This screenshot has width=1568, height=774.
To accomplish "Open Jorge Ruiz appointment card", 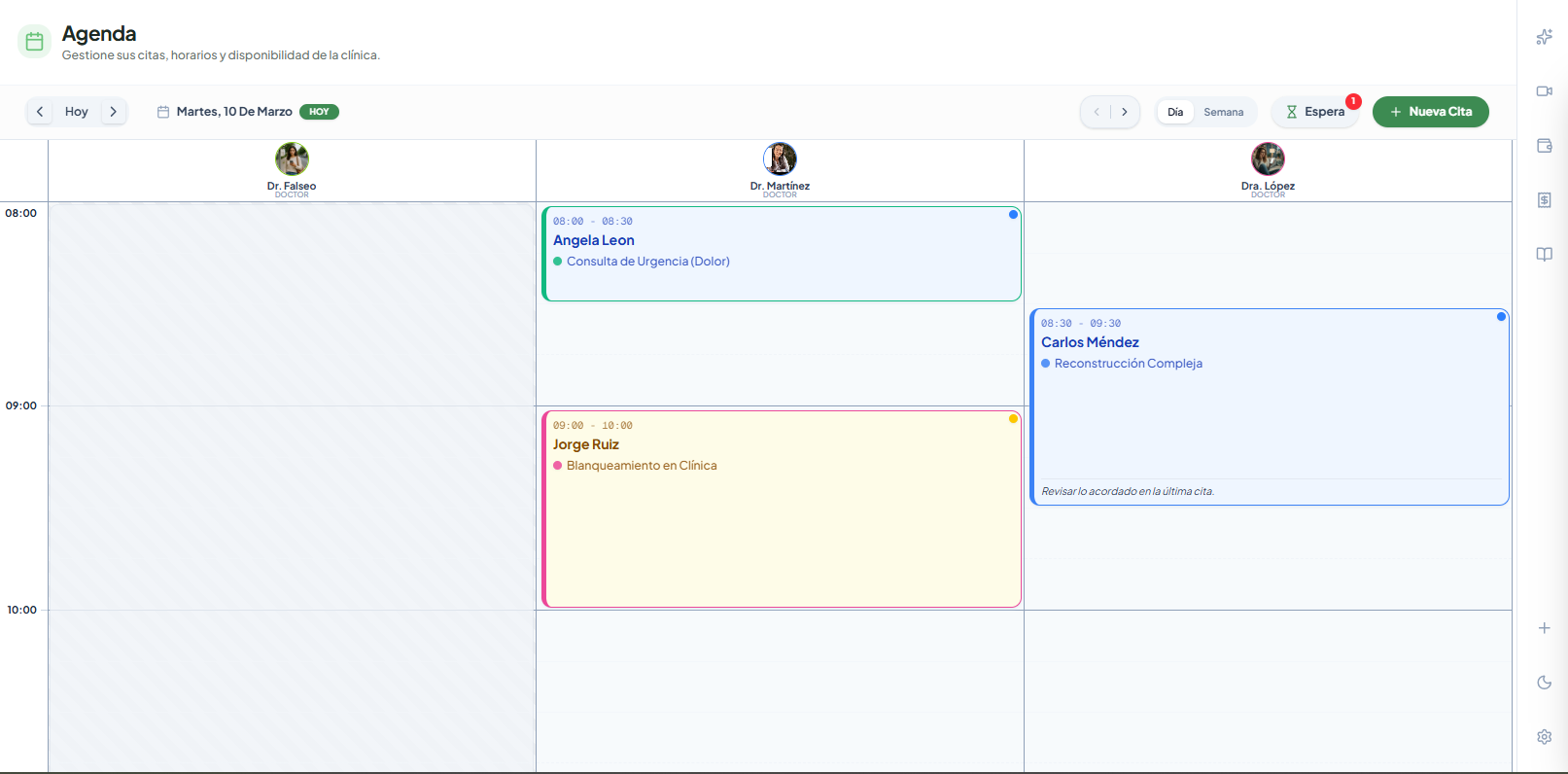I will pos(782,510).
